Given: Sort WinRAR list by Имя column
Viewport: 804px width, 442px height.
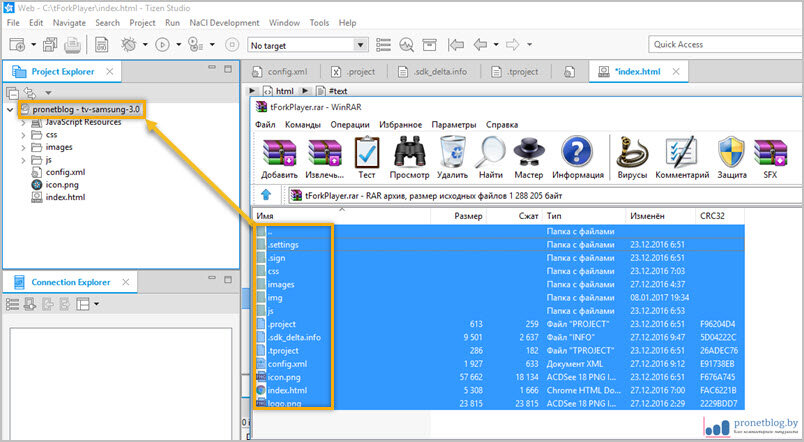Looking at the screenshot, I should [x=341, y=216].
